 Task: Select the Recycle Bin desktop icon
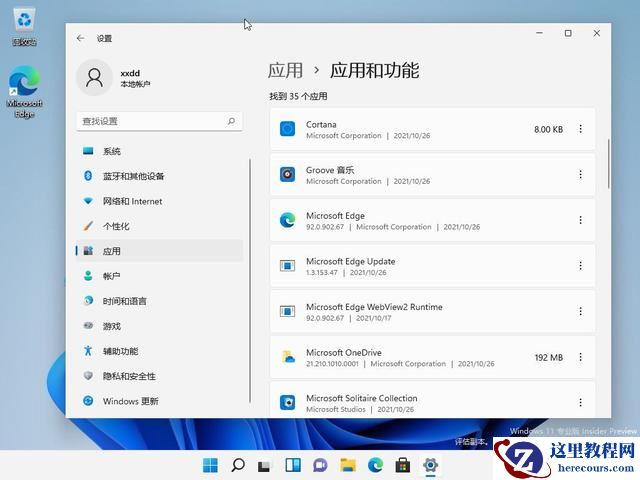24,27
